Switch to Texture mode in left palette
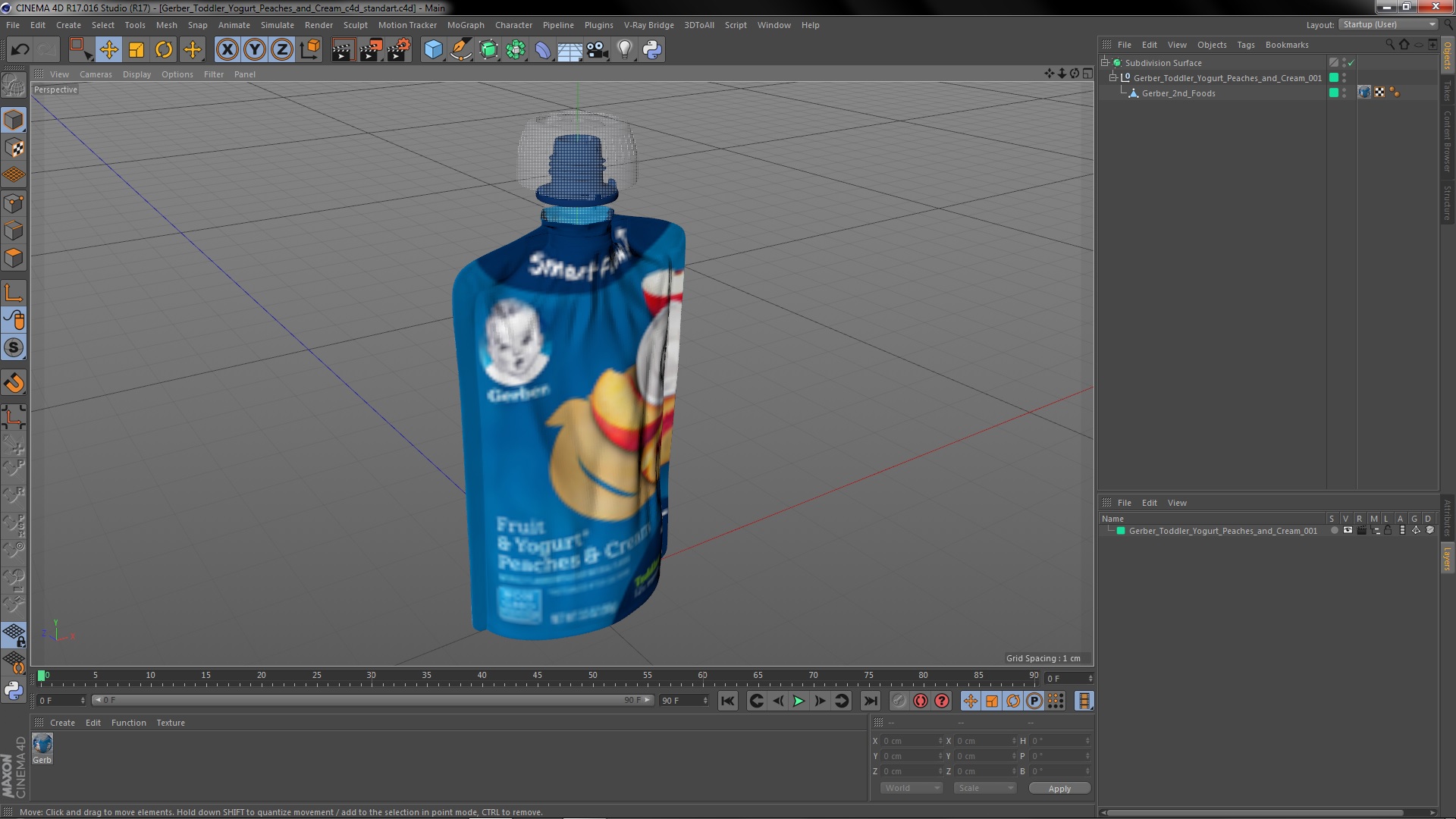The width and height of the screenshot is (1456, 819). (14, 148)
